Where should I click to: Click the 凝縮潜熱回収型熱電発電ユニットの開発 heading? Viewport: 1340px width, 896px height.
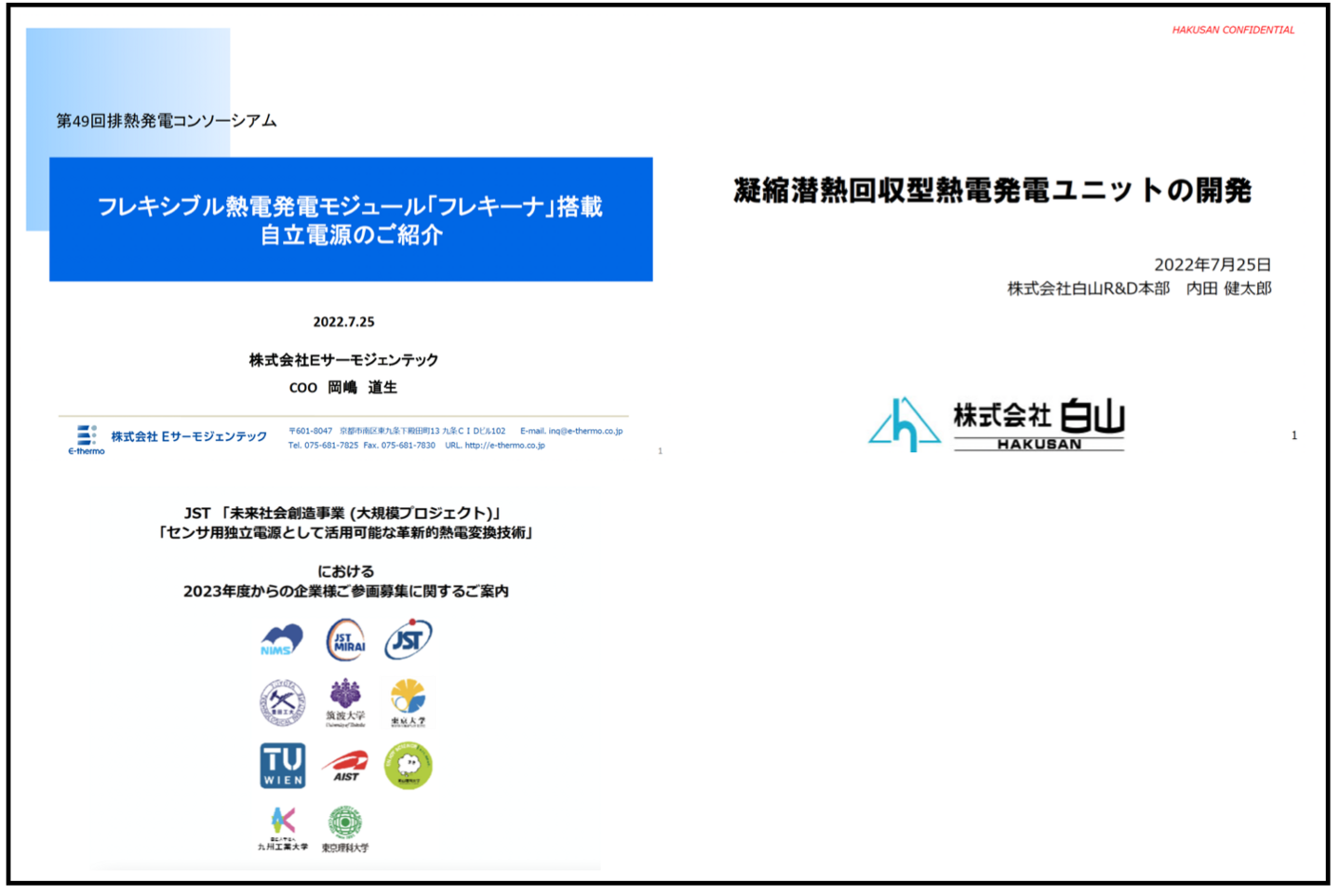tap(992, 191)
